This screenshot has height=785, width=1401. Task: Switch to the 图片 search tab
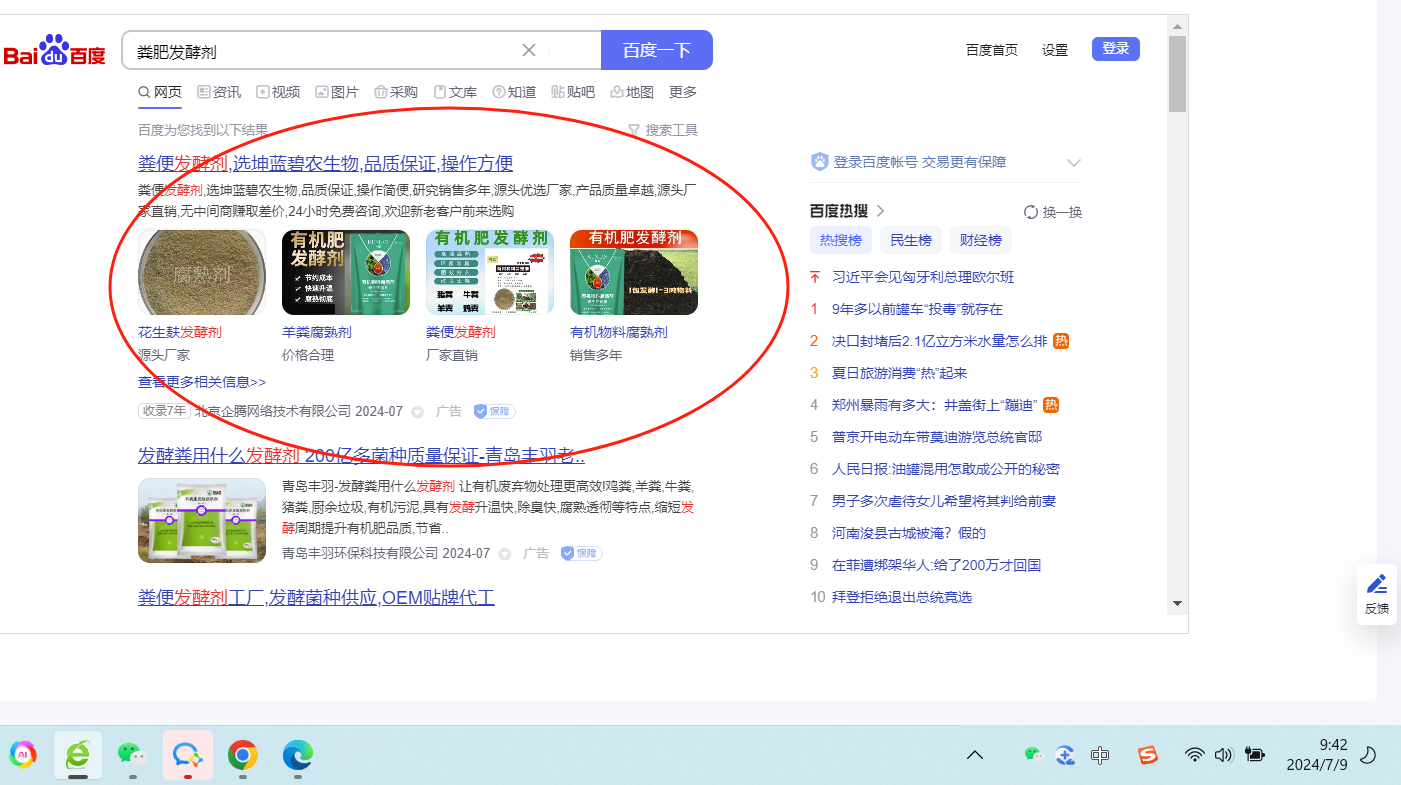click(337, 92)
